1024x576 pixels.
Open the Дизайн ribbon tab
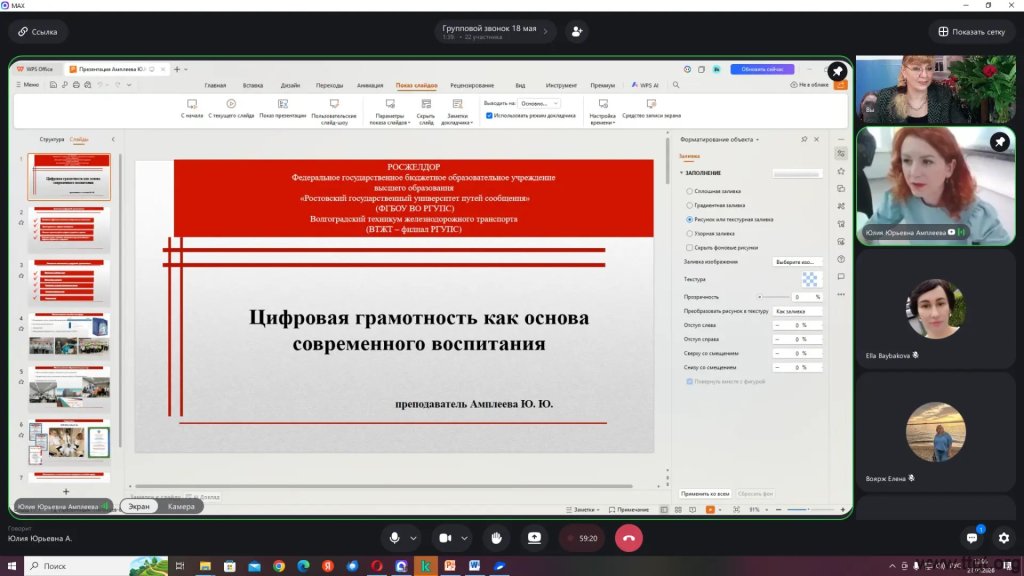point(291,85)
